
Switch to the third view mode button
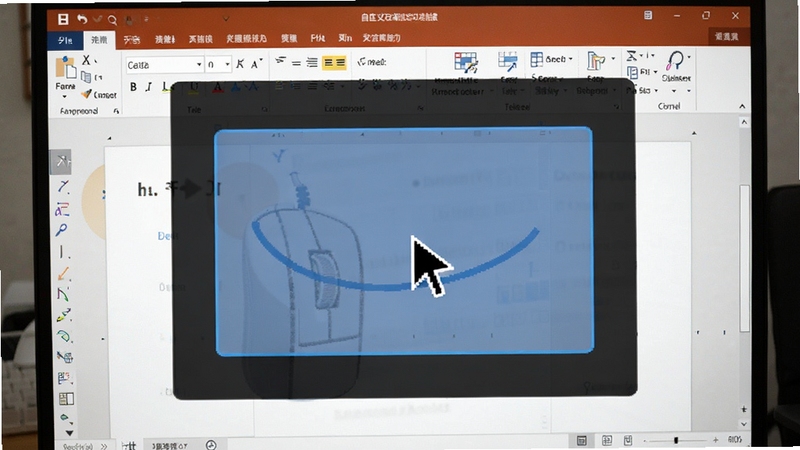pyautogui.click(x=628, y=440)
